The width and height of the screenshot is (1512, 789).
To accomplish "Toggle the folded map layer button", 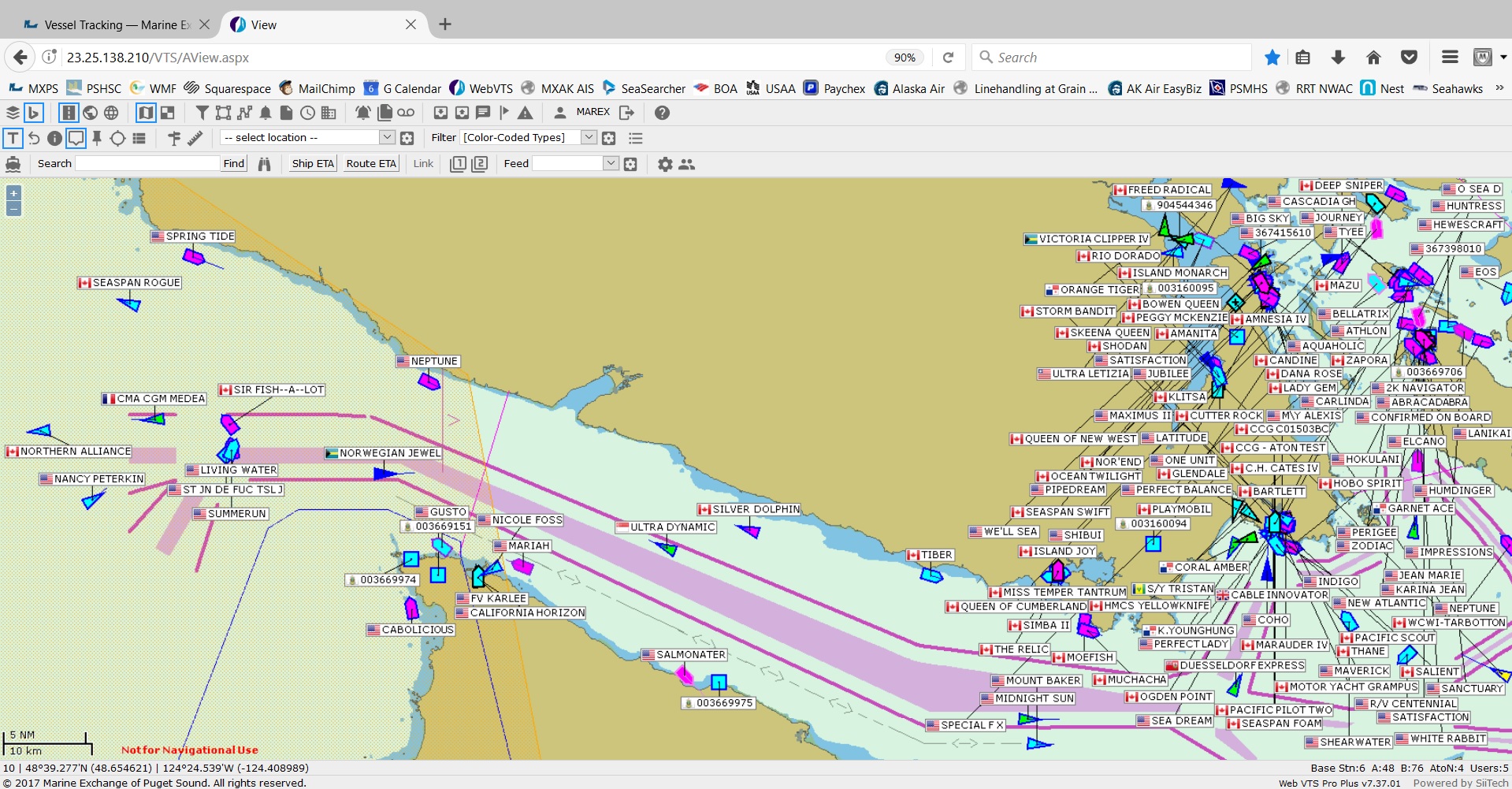I will [x=146, y=113].
